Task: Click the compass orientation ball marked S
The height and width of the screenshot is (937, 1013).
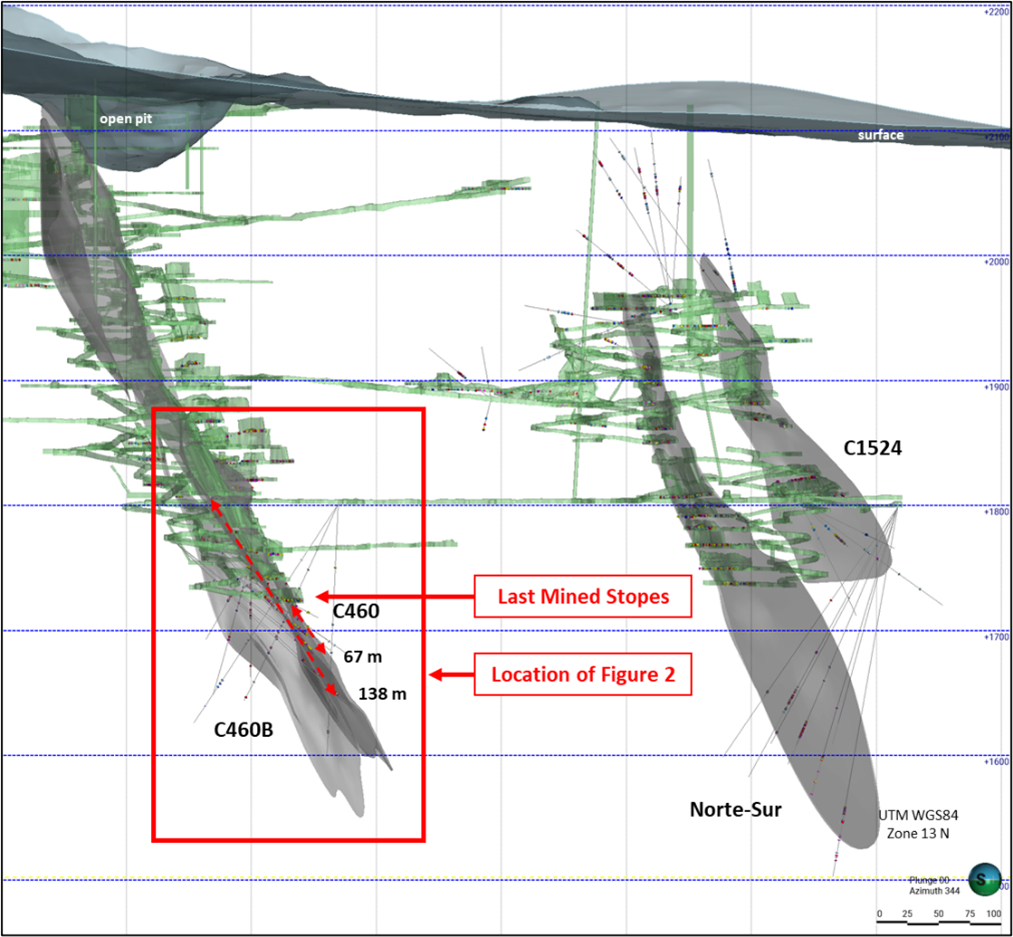Action: pos(982,878)
